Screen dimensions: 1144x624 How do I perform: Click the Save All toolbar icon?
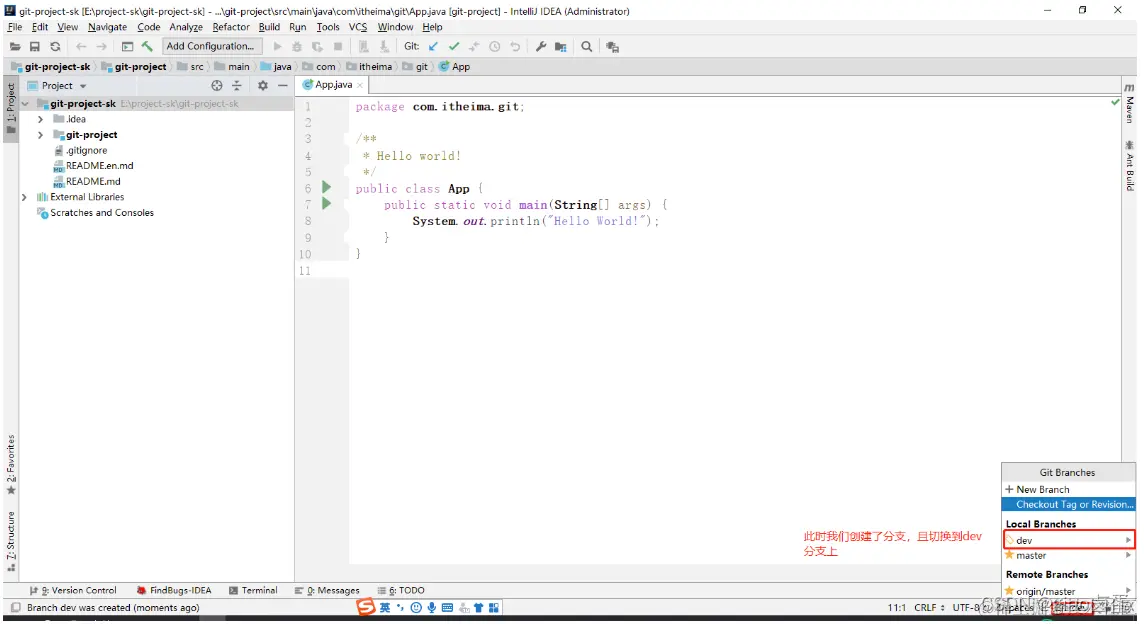tap(34, 47)
